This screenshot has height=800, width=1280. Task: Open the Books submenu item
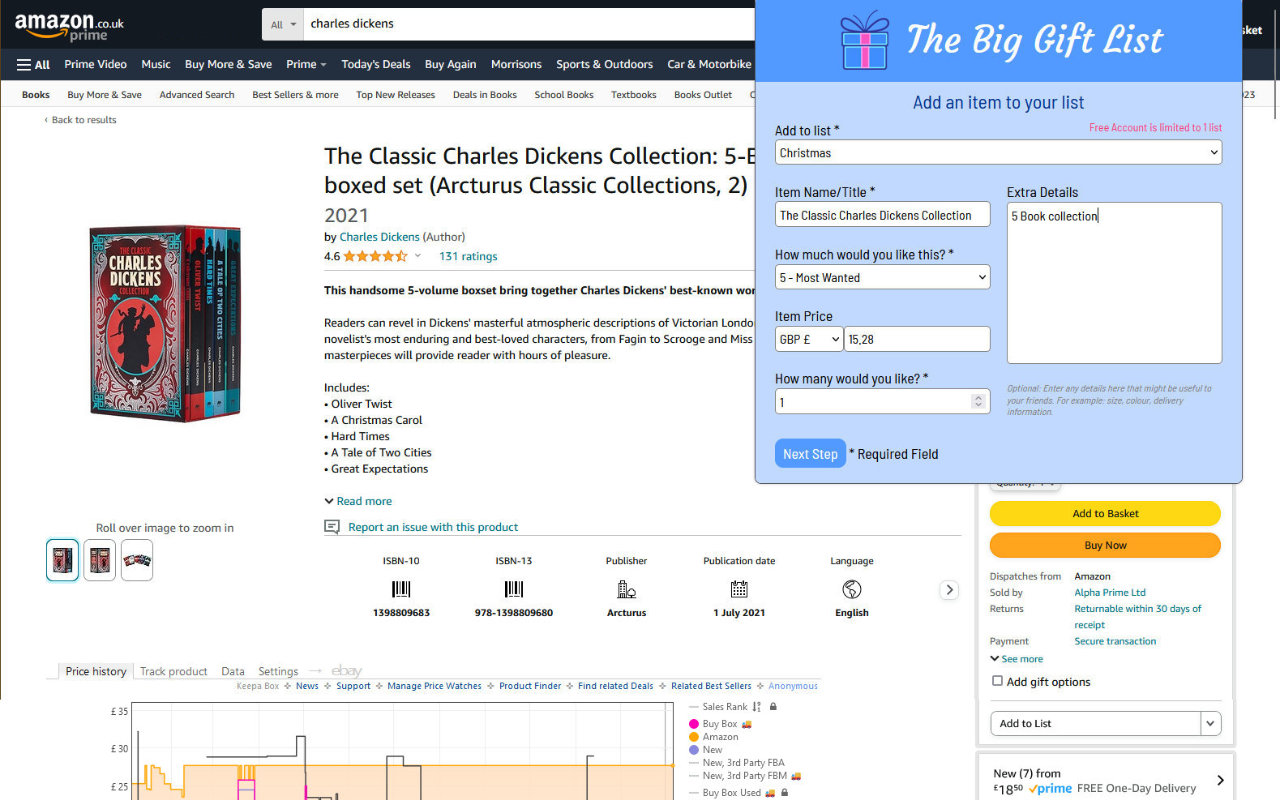tap(36, 95)
